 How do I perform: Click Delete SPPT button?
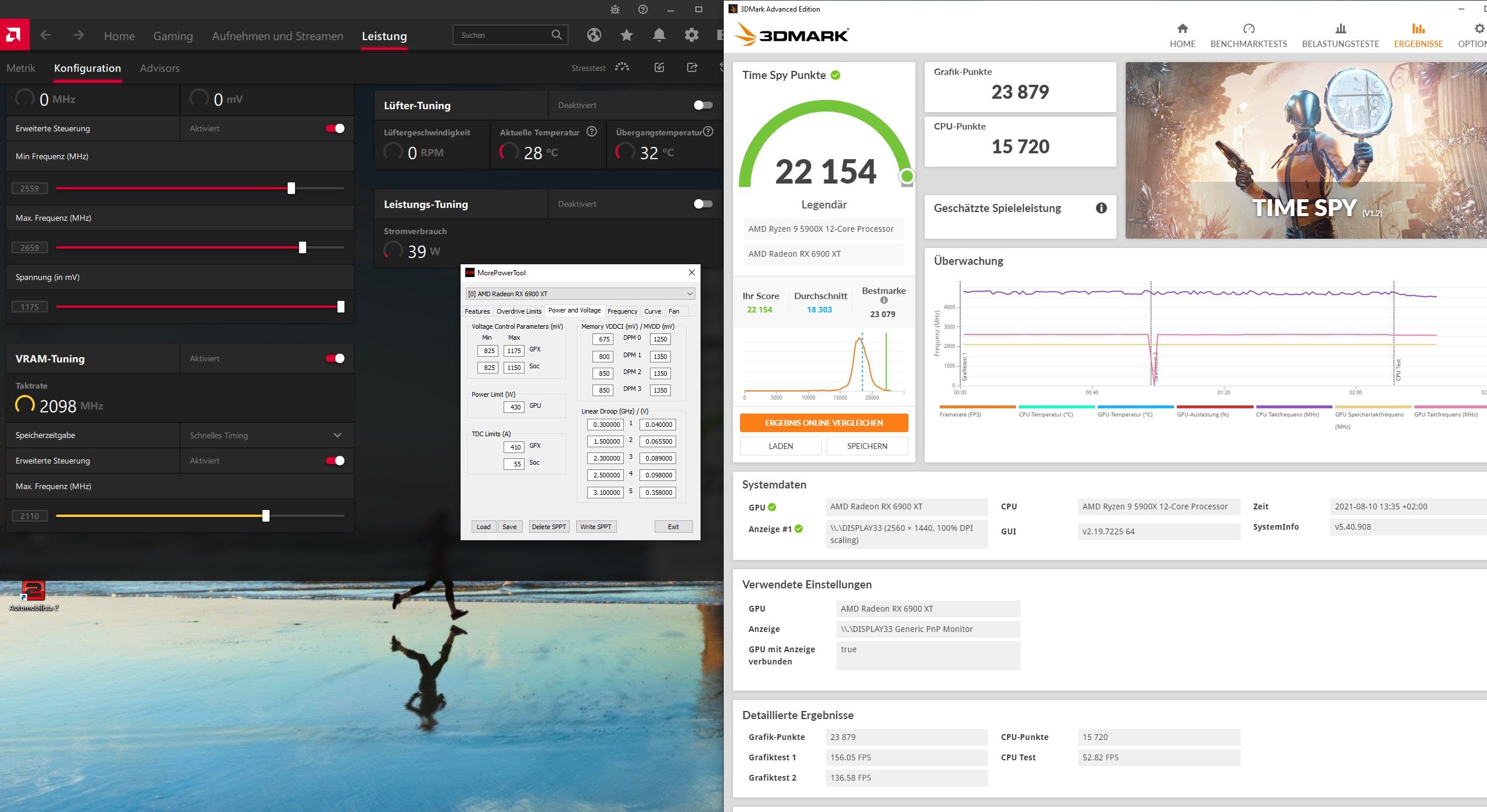coord(548,527)
